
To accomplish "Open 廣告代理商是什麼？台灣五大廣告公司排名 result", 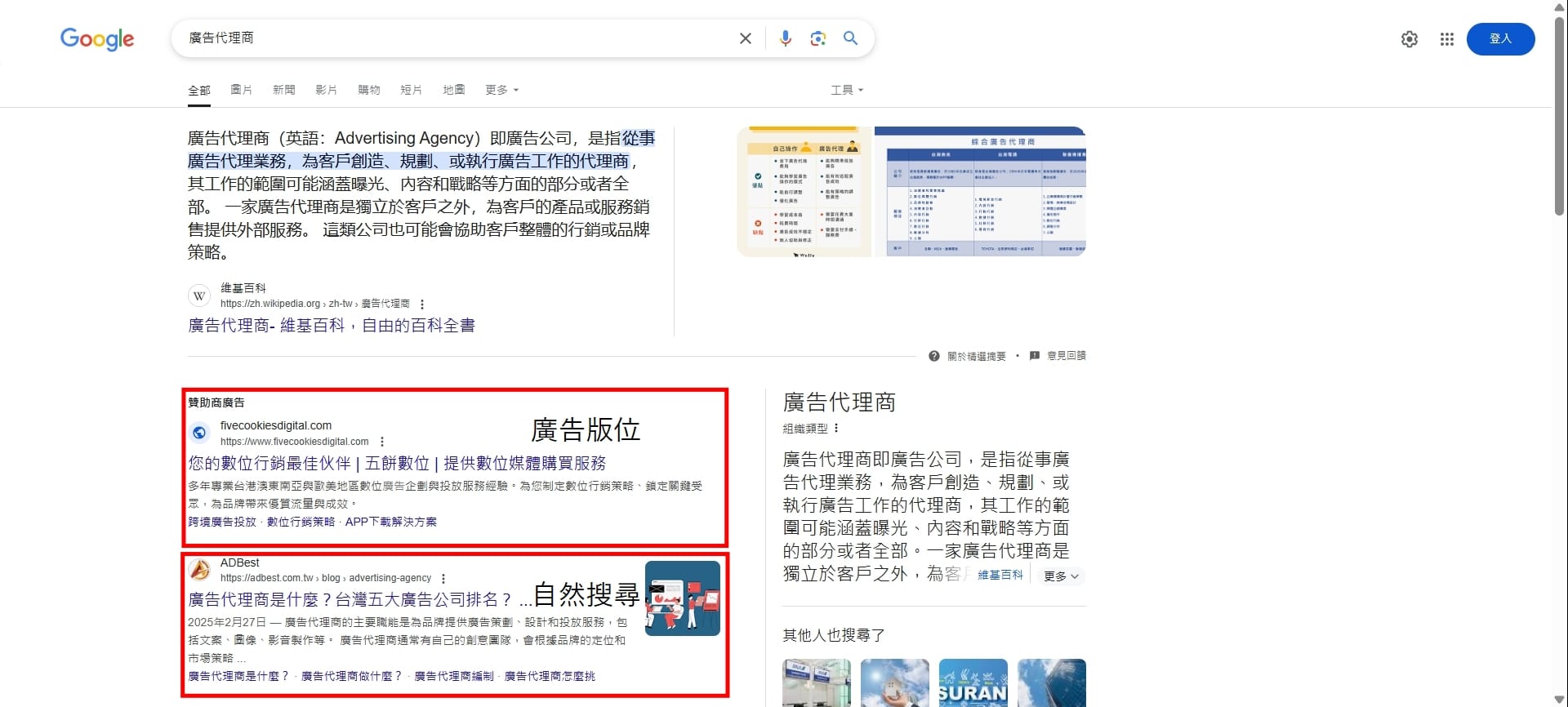I will click(x=359, y=600).
